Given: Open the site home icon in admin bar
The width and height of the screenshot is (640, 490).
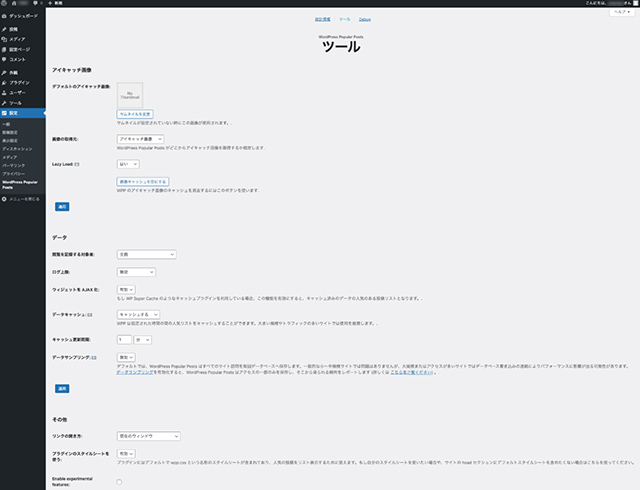Looking at the screenshot, I should (x=14, y=3).
